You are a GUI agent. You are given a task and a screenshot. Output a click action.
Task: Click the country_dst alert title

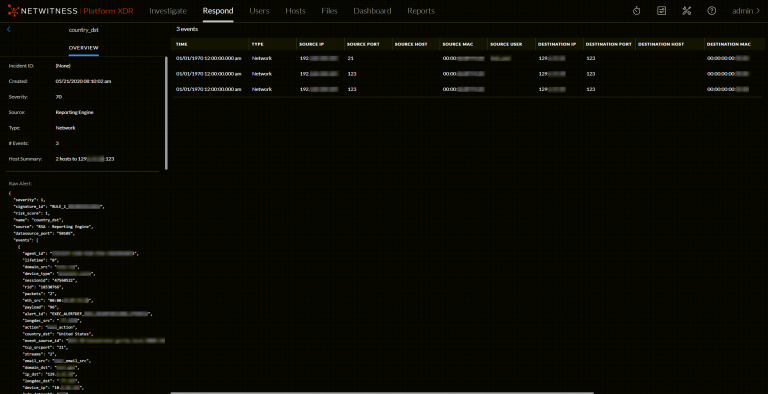(84, 30)
